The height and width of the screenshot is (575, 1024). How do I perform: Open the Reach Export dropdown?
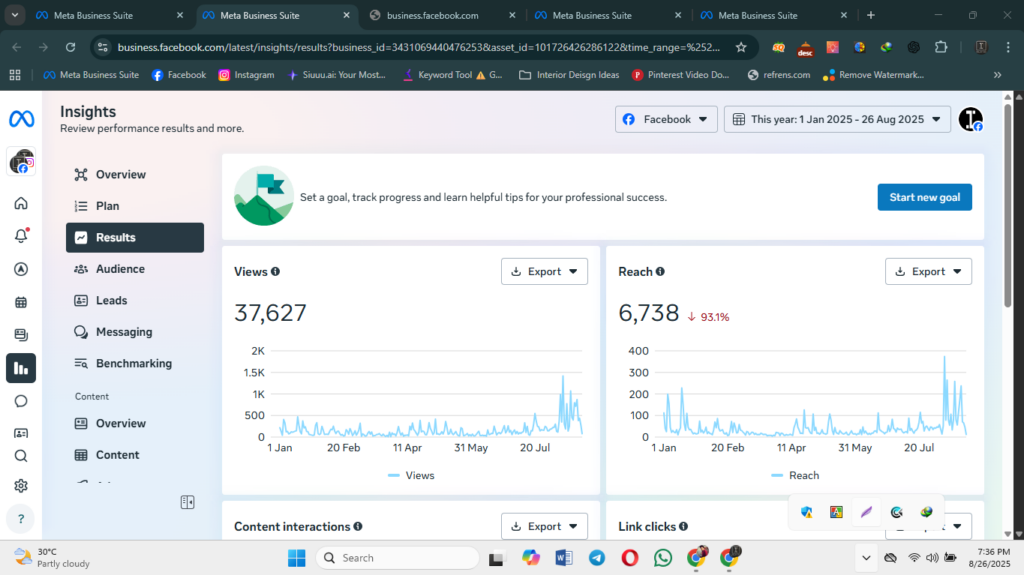pyautogui.click(x=928, y=271)
